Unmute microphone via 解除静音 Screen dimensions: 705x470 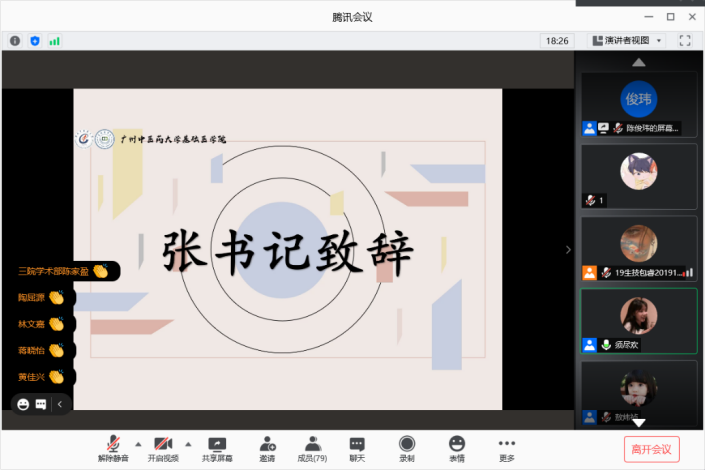pyautogui.click(x=113, y=448)
